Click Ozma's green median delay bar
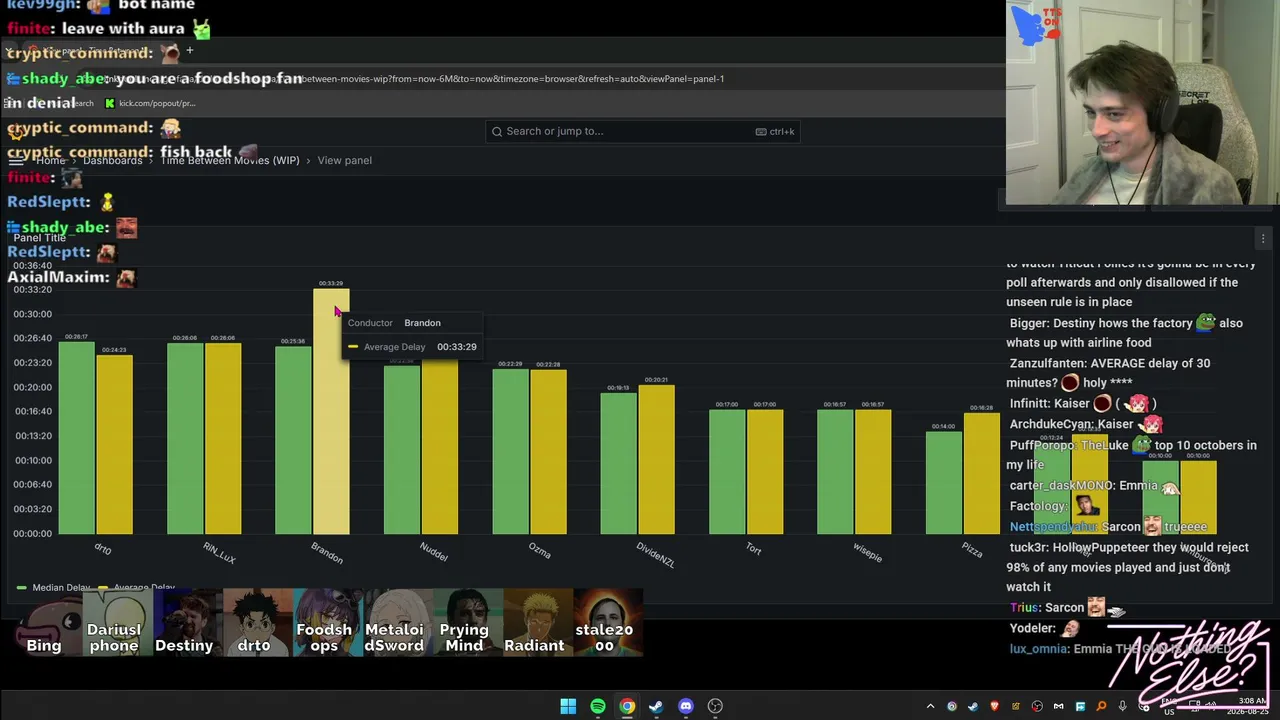This screenshot has height=720, width=1280. coord(510,451)
